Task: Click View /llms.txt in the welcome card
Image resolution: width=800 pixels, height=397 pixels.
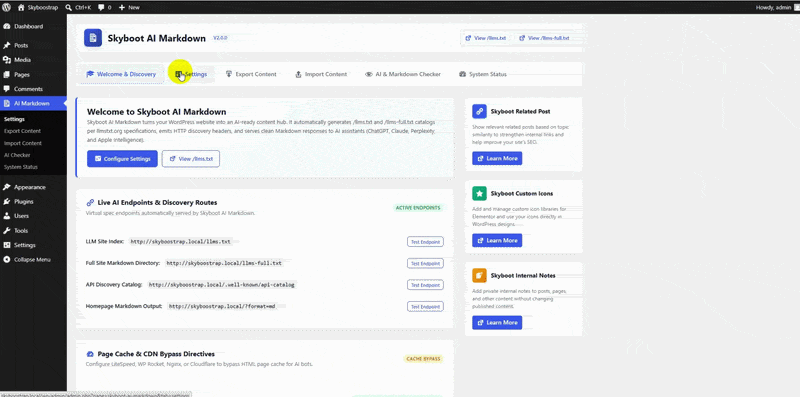Action: 191,159
